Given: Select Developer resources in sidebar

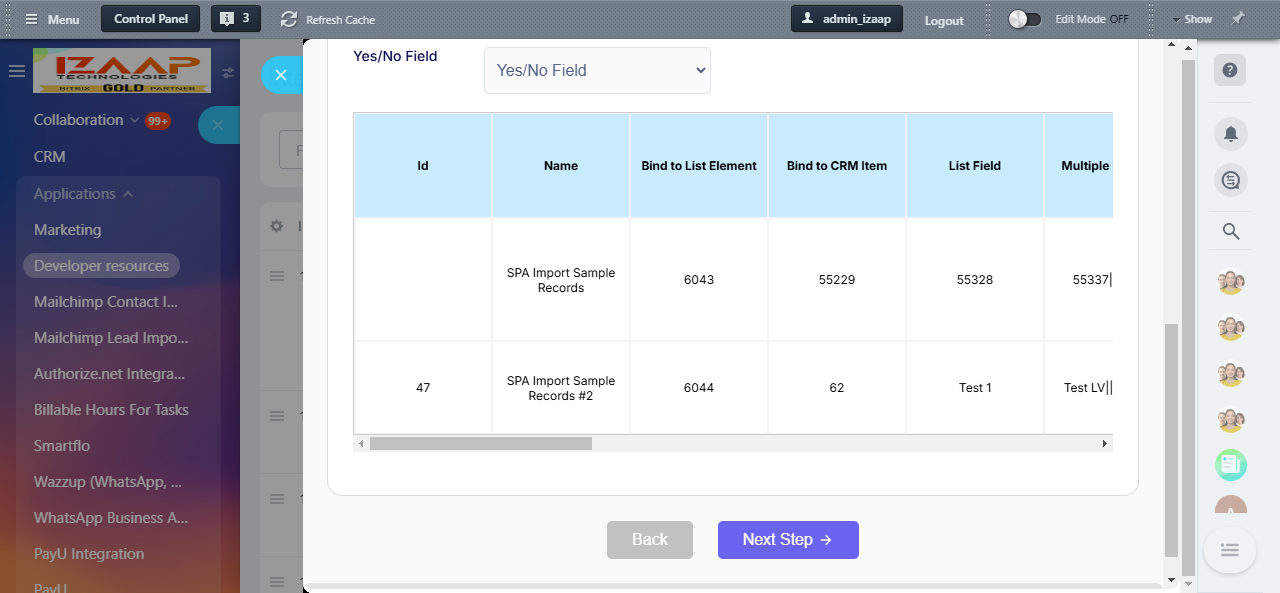Looking at the screenshot, I should pyautogui.click(x=101, y=266).
